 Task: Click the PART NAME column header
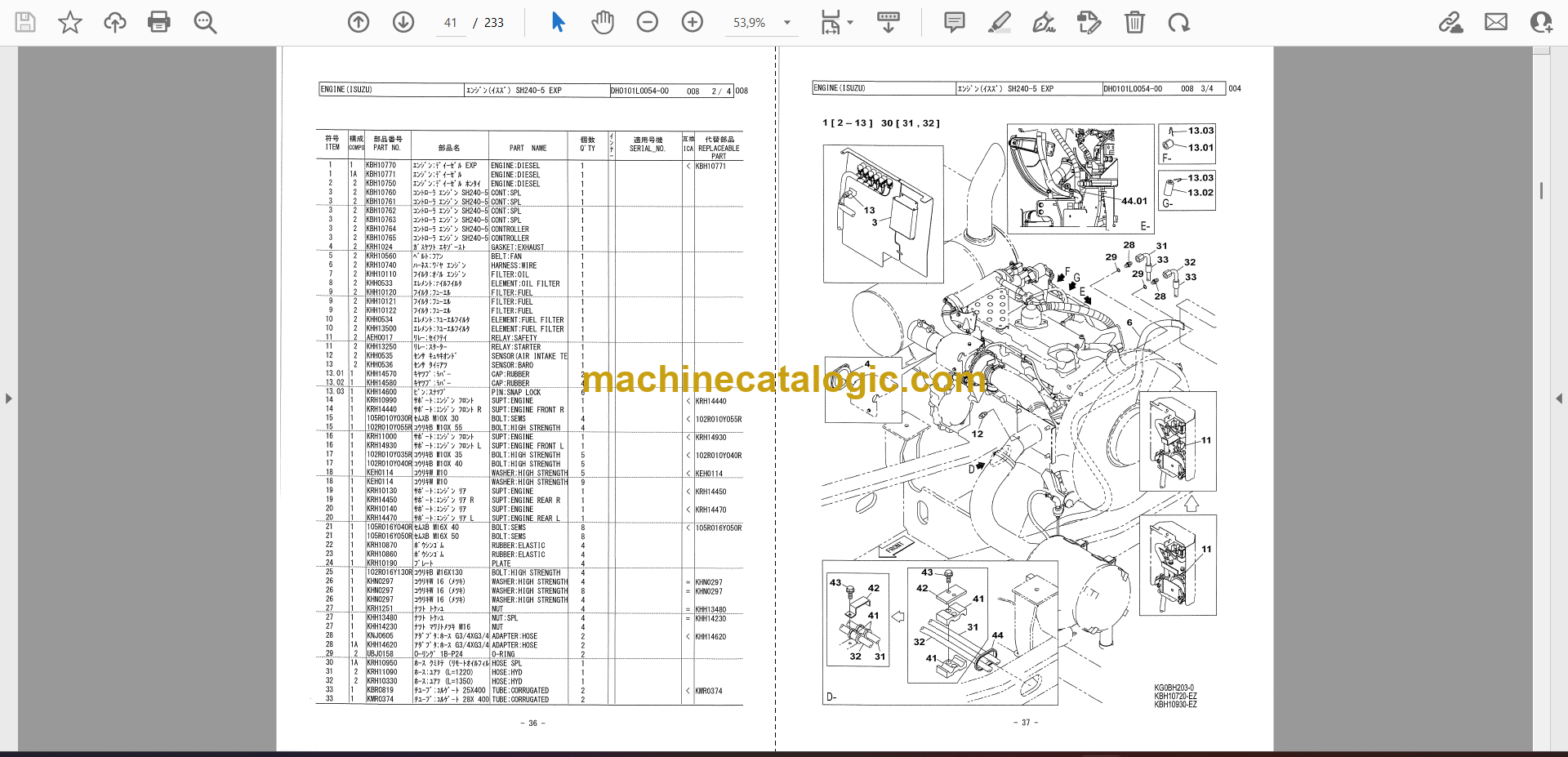(x=528, y=148)
